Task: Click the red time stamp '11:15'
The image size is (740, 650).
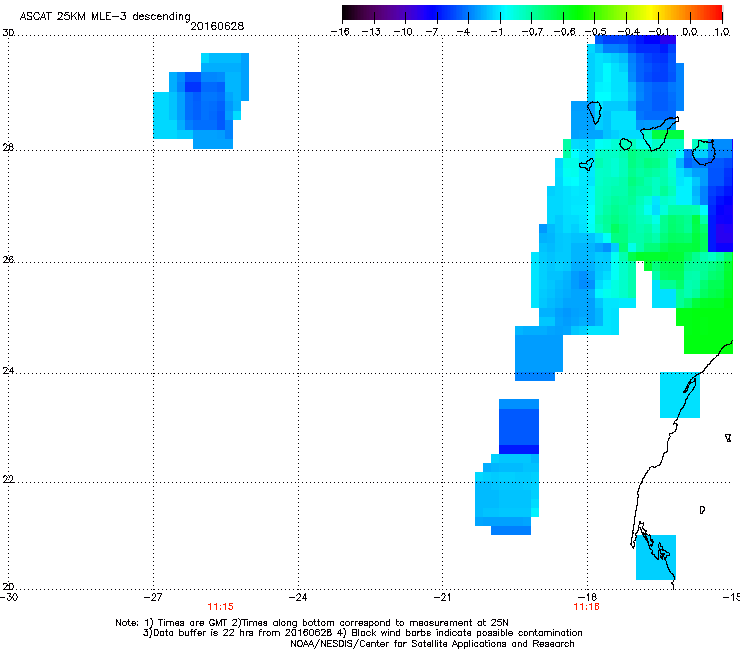Action: [220, 607]
